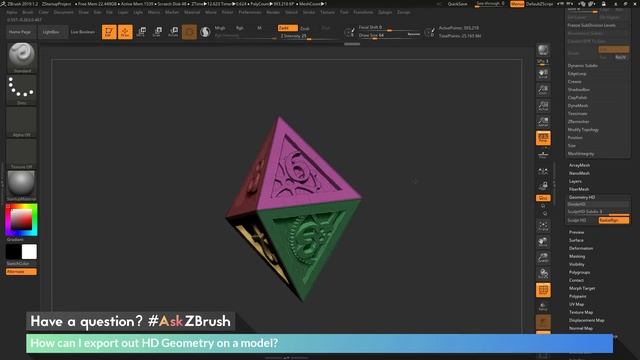Click Rotate view icon on right shelf
Viewport: 640px width, 360px height.
click(x=543, y=274)
